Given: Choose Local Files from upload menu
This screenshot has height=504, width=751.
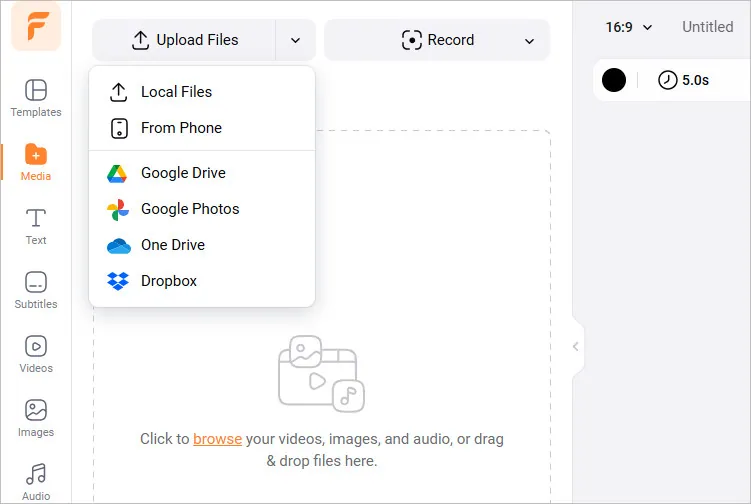Looking at the screenshot, I should pyautogui.click(x=202, y=92).
